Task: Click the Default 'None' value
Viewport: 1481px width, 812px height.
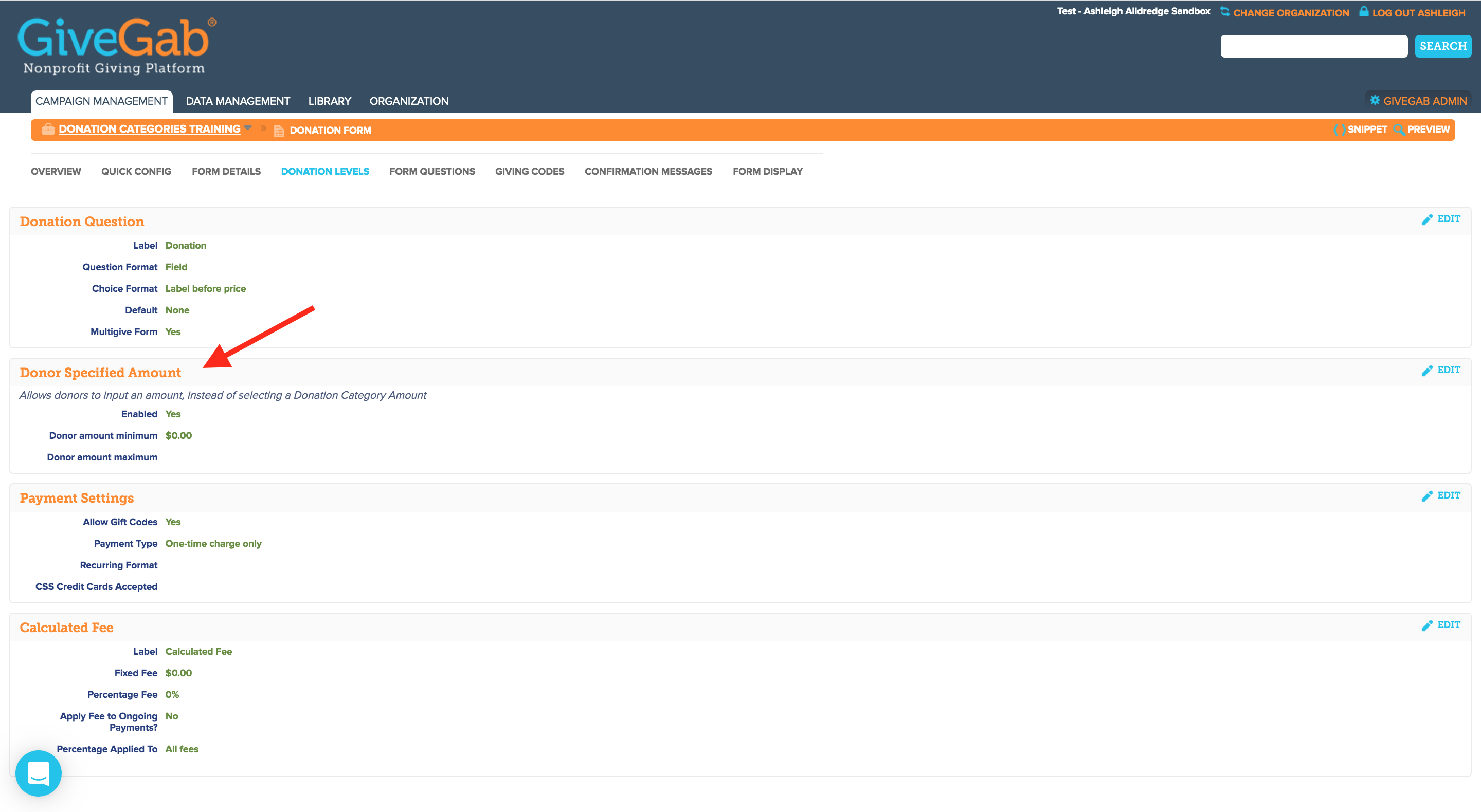Action: click(x=177, y=310)
